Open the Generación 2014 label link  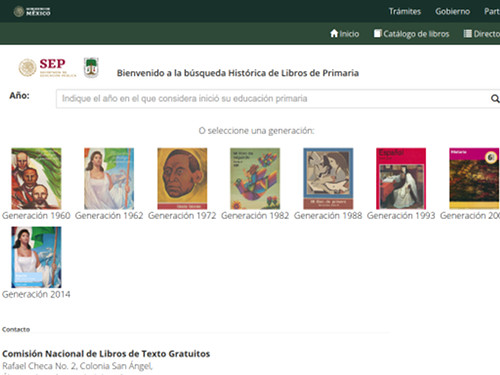tap(36, 294)
